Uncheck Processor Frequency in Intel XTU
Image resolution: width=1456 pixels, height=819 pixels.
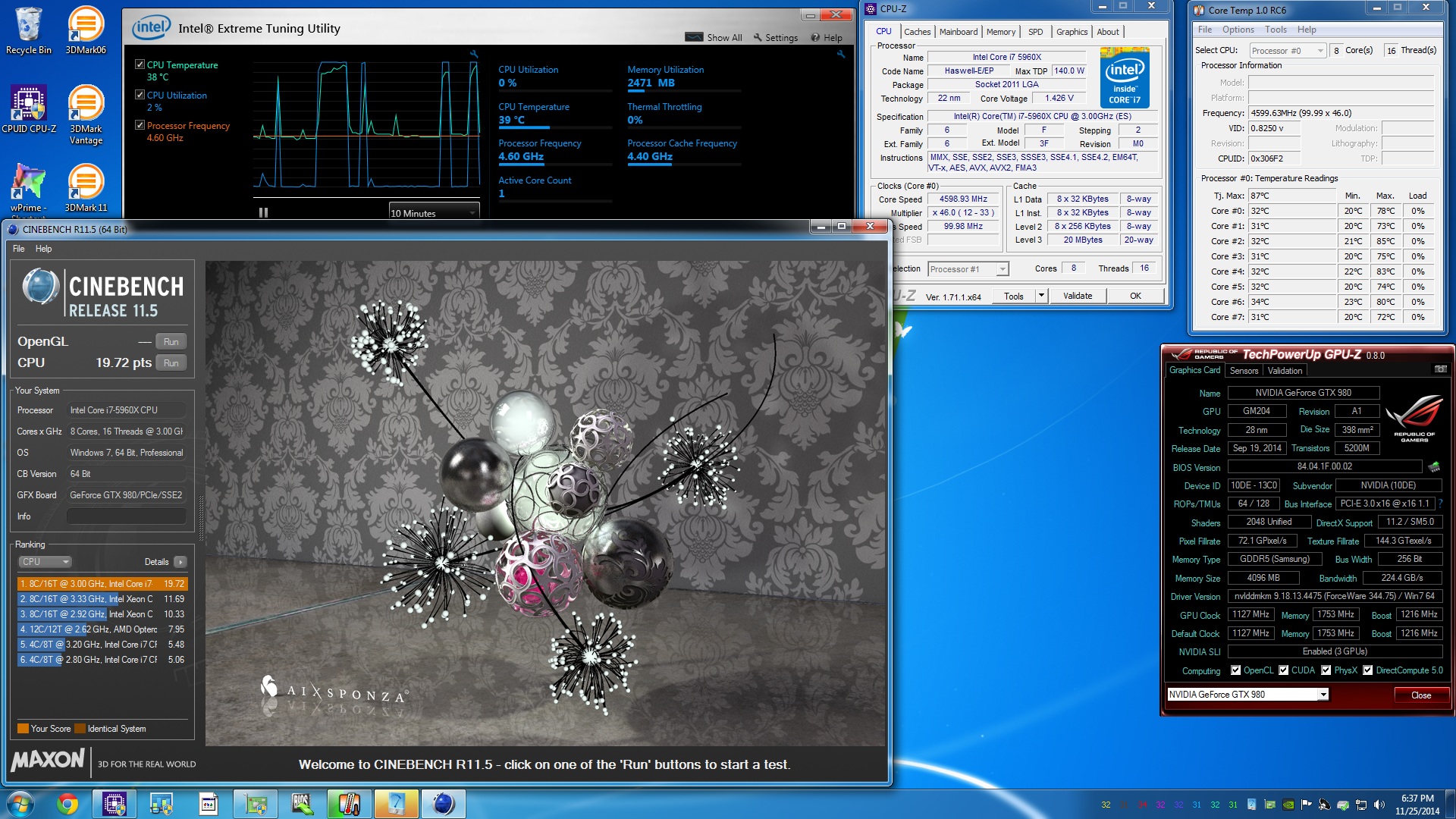pyautogui.click(x=140, y=125)
